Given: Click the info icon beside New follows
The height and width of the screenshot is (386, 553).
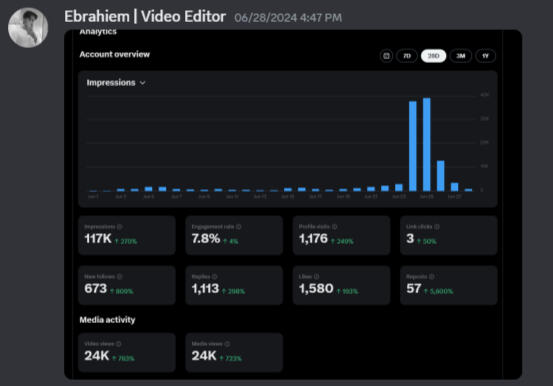Looking at the screenshot, I should (x=120, y=277).
